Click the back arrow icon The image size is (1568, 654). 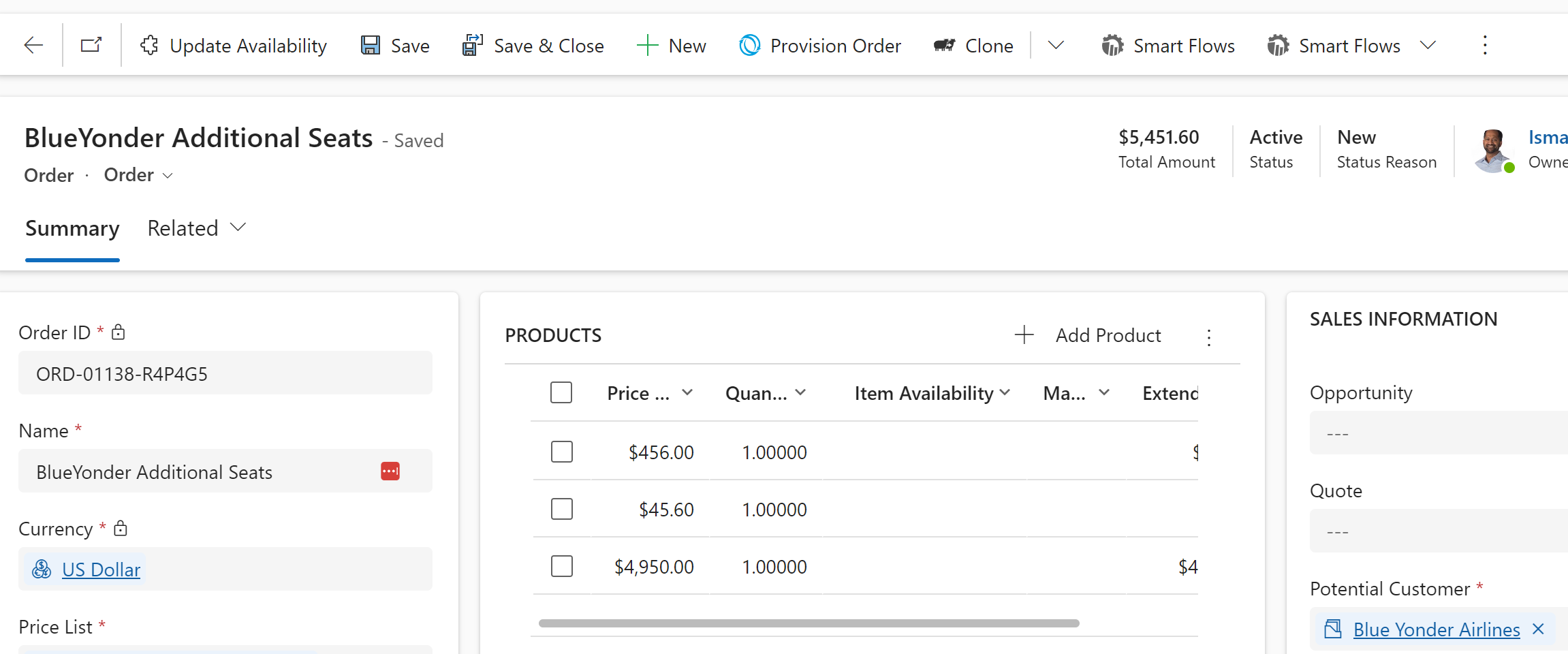coord(33,46)
